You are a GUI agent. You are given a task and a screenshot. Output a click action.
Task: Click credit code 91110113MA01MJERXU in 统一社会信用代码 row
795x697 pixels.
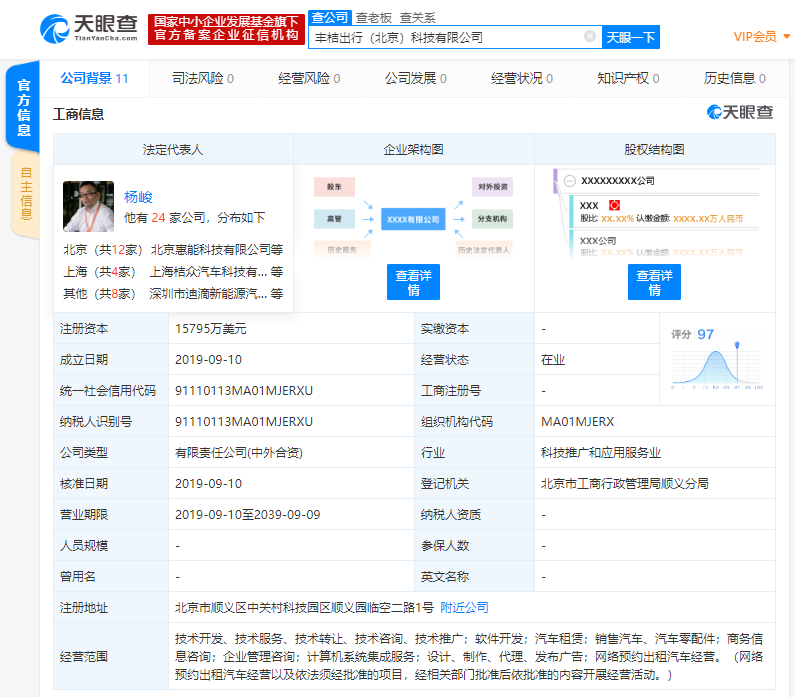244,390
